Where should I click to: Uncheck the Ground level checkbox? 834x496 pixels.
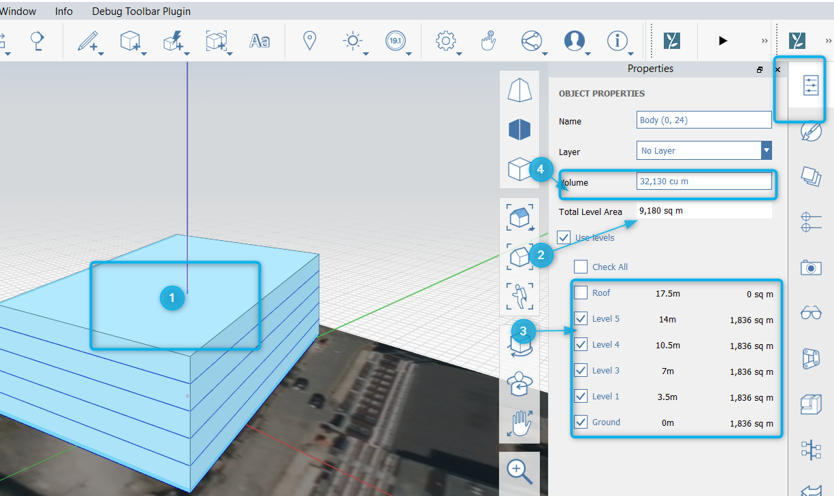tap(581, 422)
